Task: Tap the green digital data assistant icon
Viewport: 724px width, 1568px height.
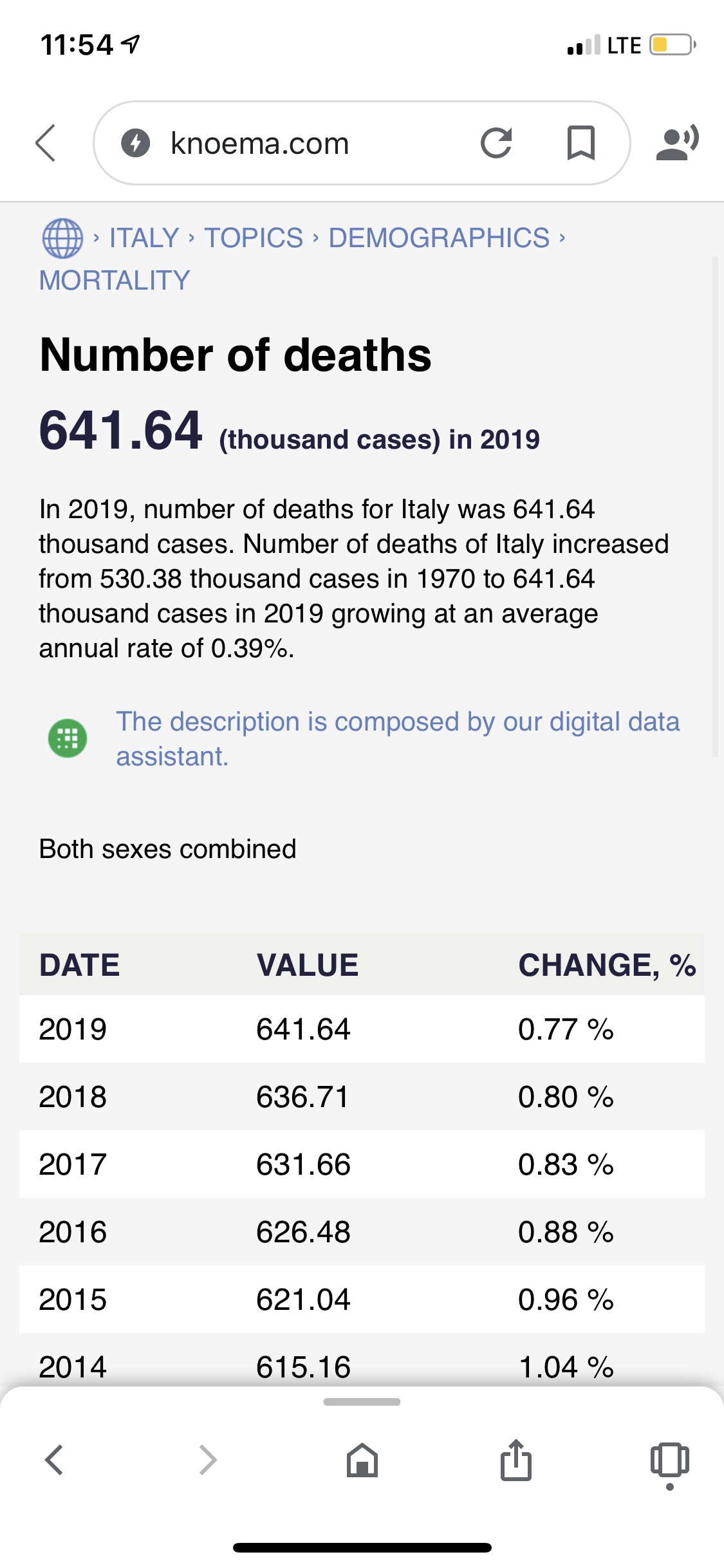Action: tap(68, 738)
